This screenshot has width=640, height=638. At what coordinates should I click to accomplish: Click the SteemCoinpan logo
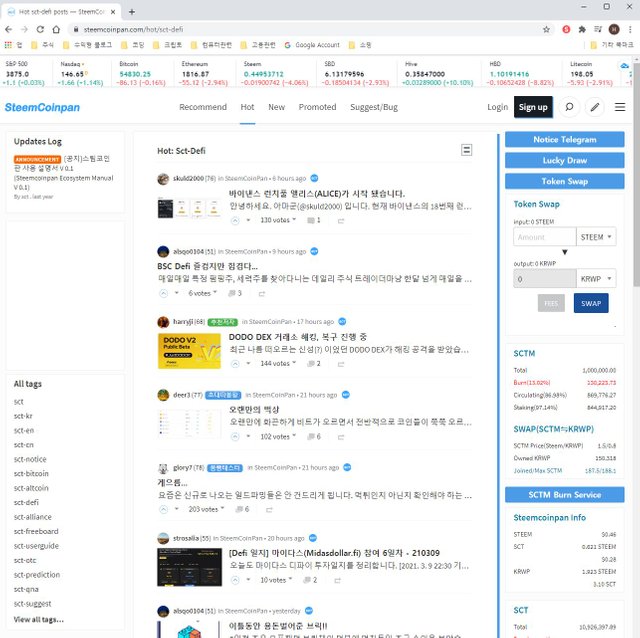coord(42,107)
